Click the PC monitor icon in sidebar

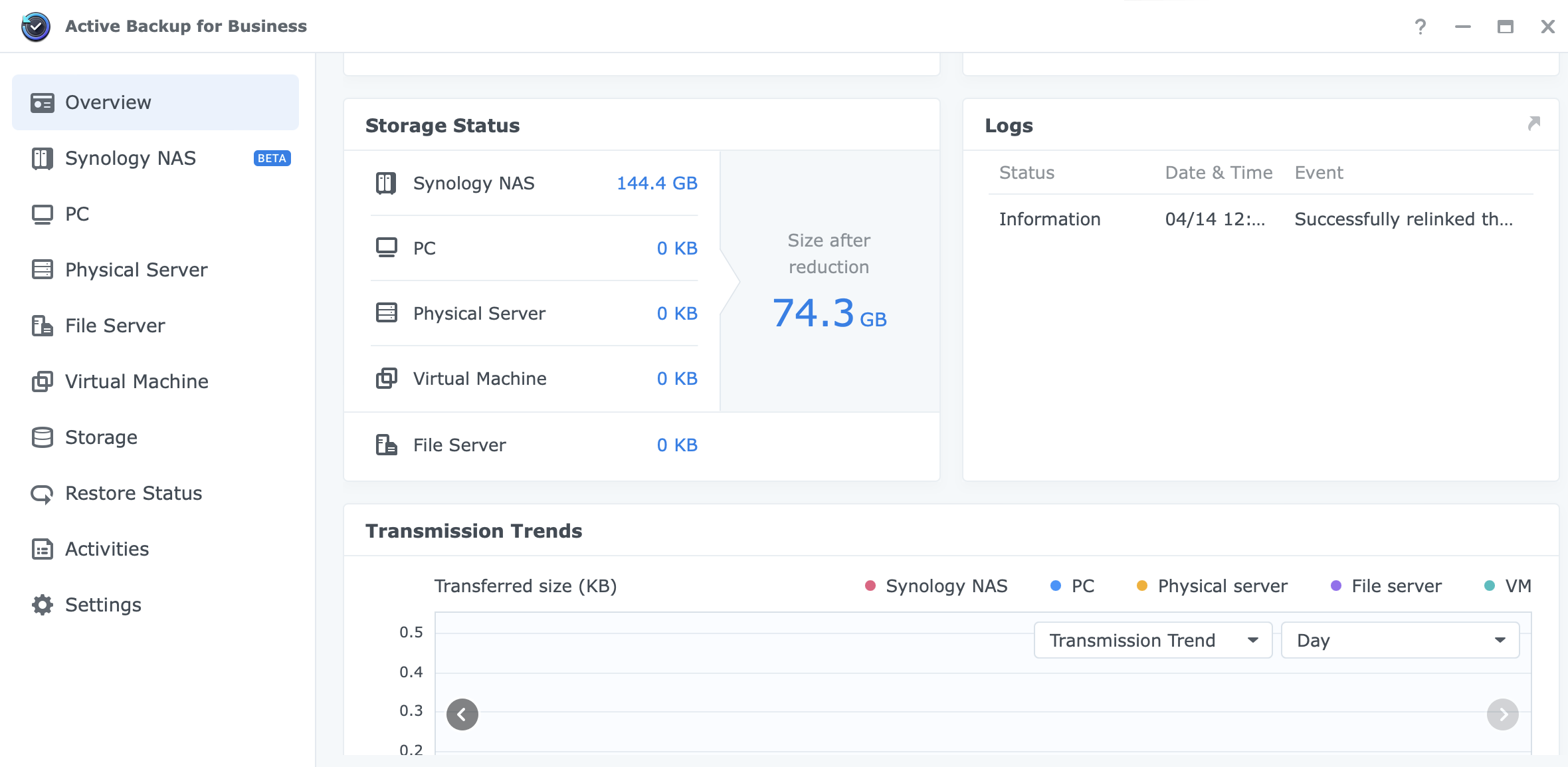click(43, 215)
